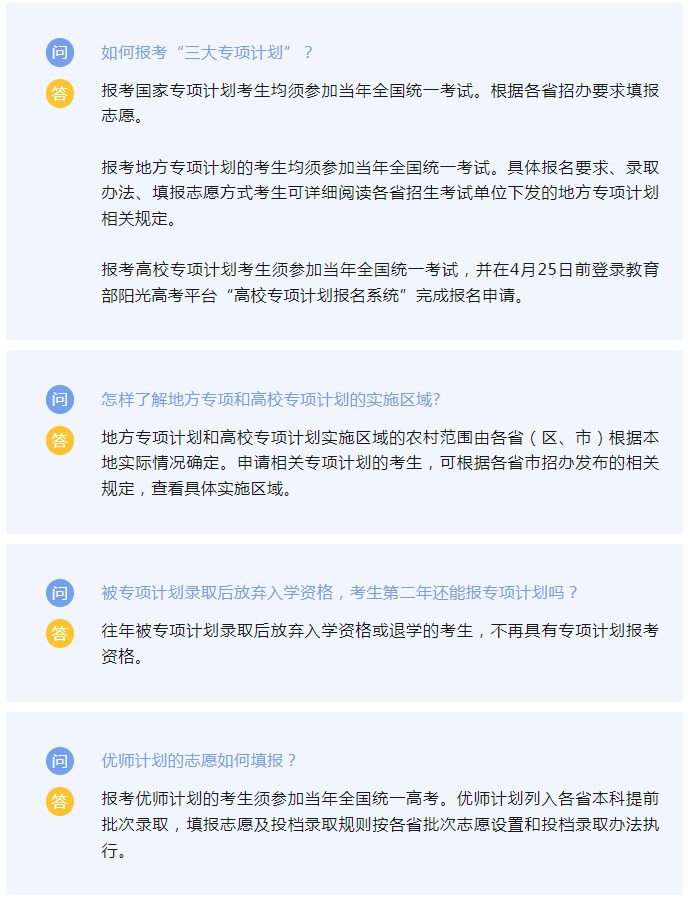Viewport: 690px width, 903px height.
Task: Click the 答 icon beside 往年被专项计划录取后
Action: tap(60, 633)
